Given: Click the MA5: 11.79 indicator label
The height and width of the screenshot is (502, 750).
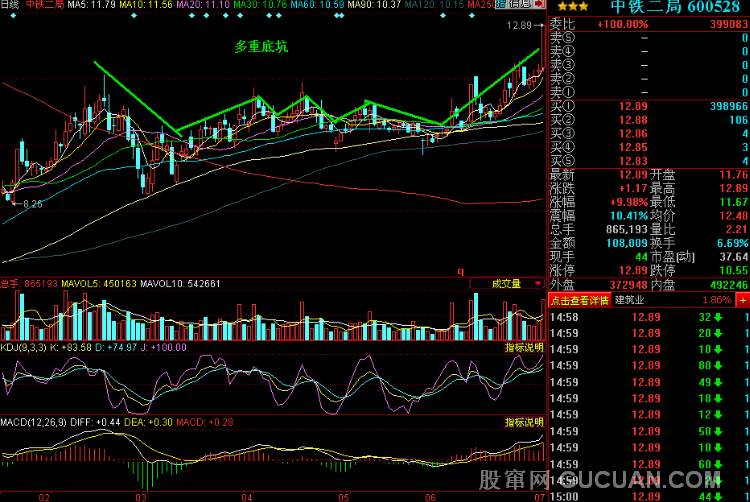Looking at the screenshot, I should tap(92, 5).
